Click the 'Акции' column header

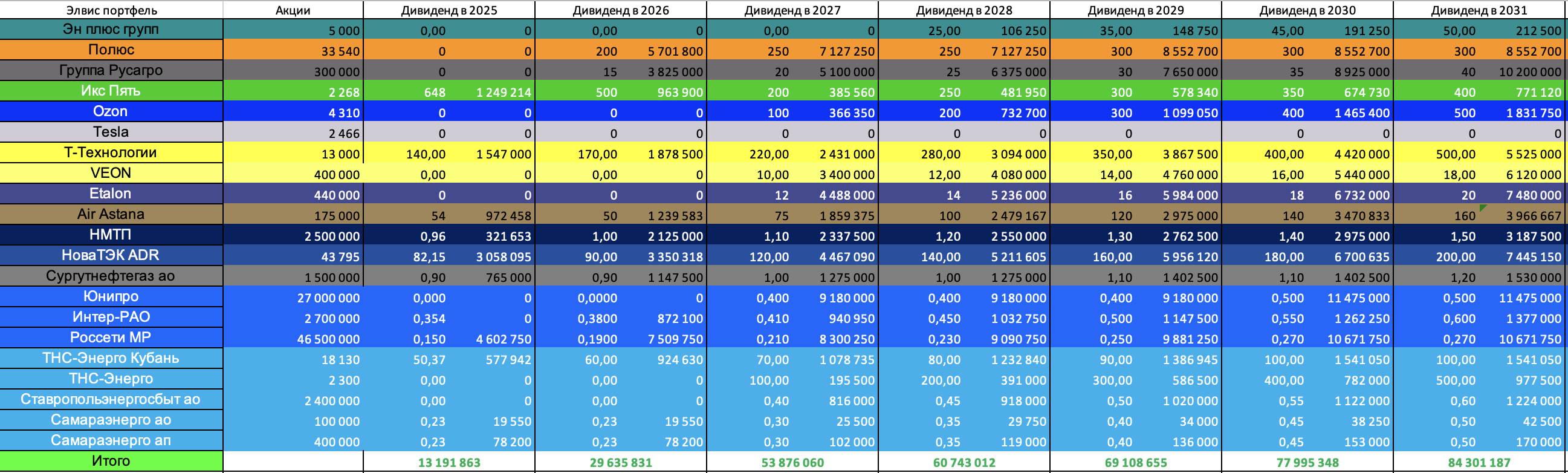coord(293,10)
